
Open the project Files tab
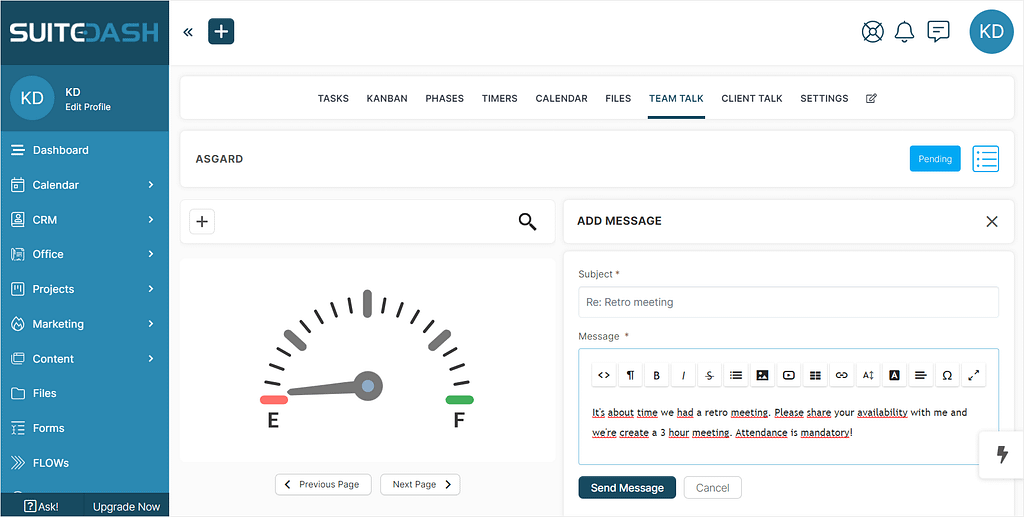point(618,99)
